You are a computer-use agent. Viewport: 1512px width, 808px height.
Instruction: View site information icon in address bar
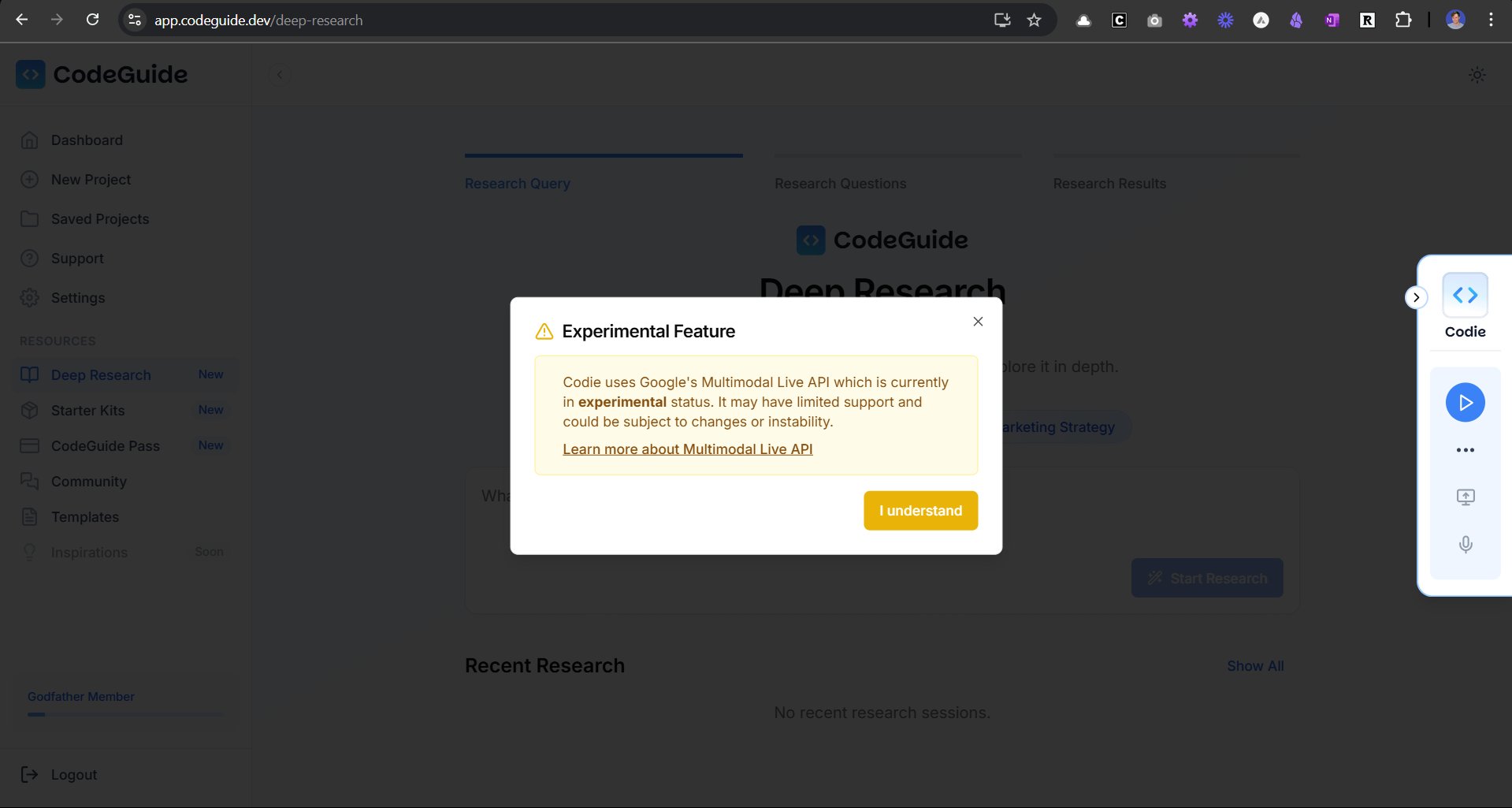135,20
